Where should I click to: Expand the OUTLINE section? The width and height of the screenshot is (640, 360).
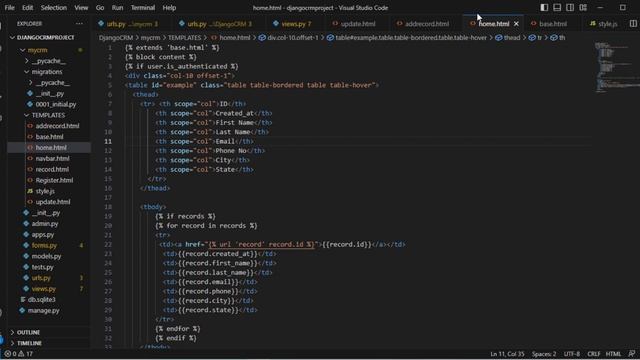(x=28, y=332)
